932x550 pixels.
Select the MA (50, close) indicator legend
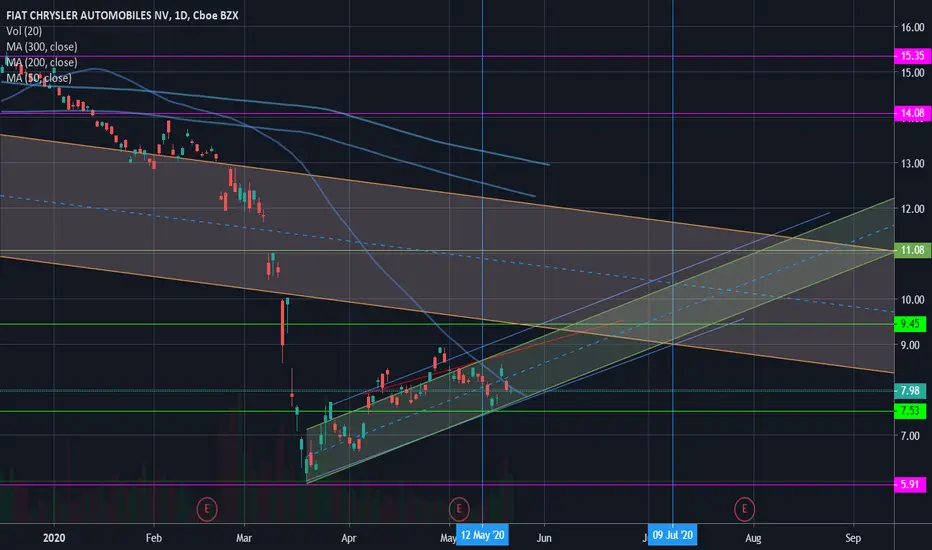point(39,78)
